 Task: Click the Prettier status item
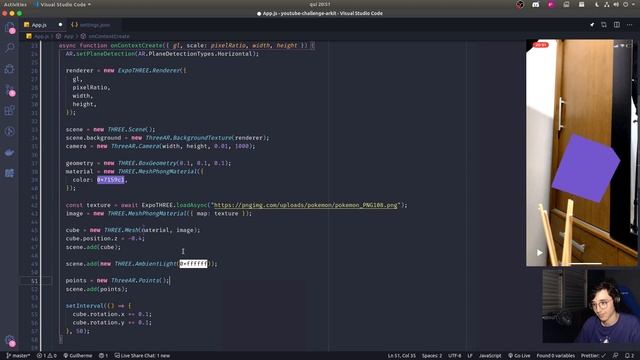593,356
